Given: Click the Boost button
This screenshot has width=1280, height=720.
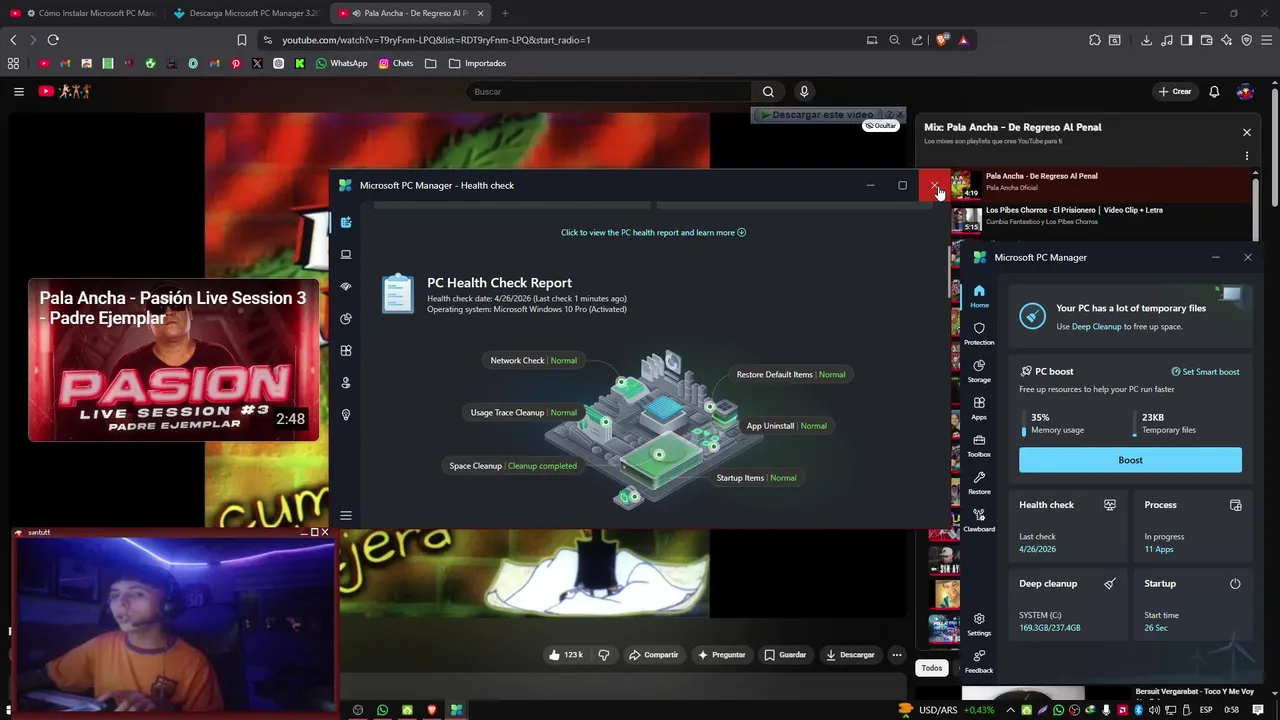Looking at the screenshot, I should pyautogui.click(x=1130, y=460).
